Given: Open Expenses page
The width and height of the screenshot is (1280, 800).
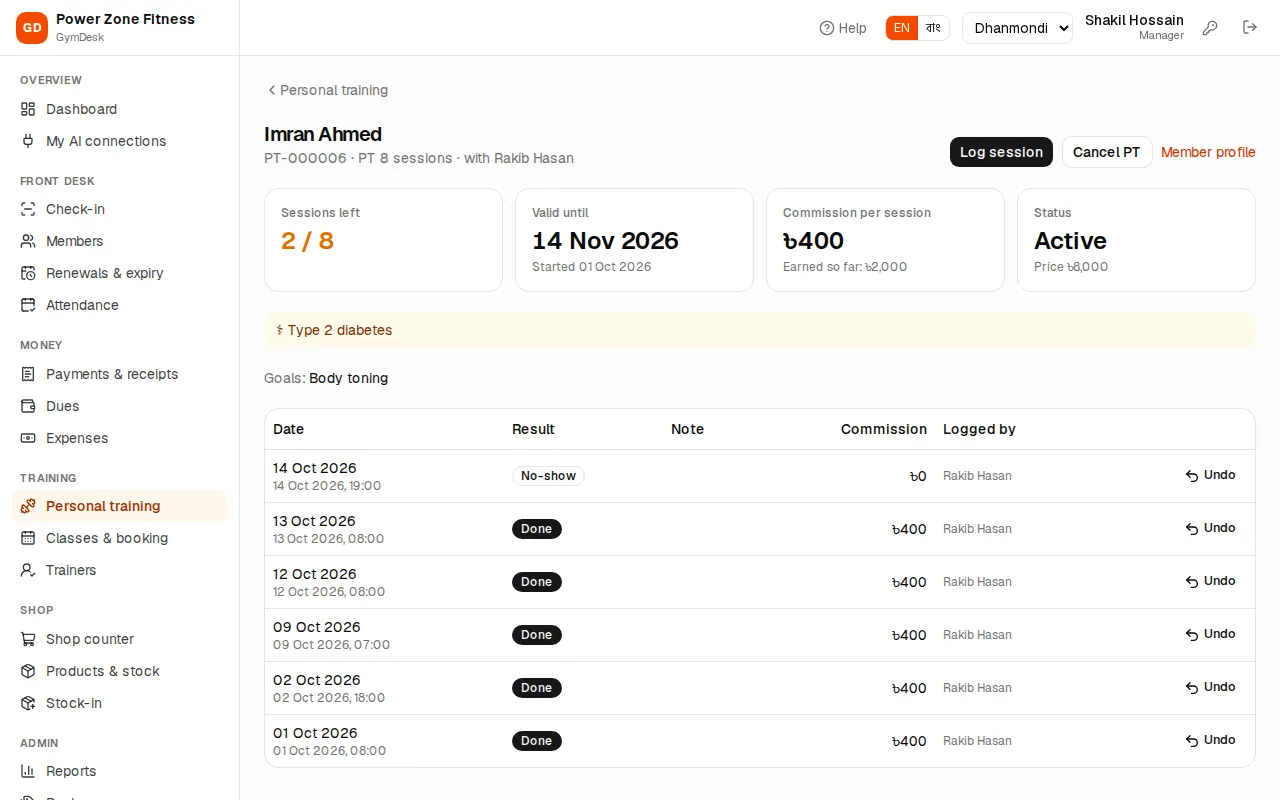Looking at the screenshot, I should [x=120, y=438].
